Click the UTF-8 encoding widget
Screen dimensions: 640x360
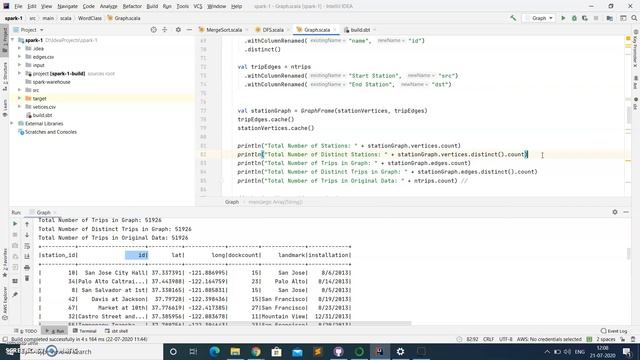505,339
